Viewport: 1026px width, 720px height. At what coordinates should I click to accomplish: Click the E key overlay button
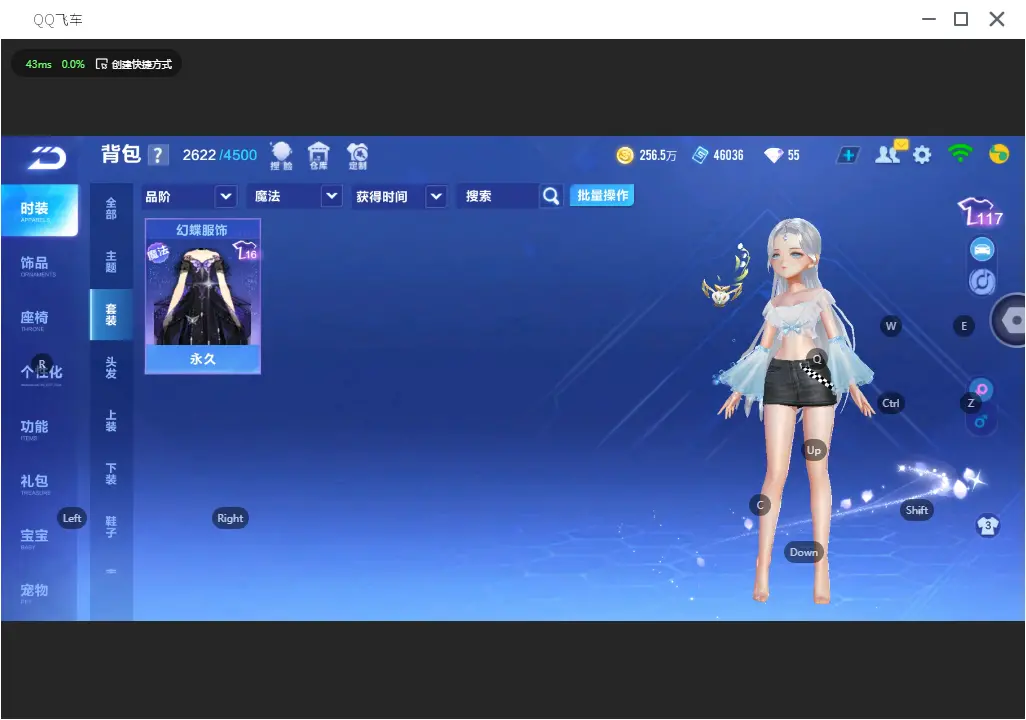point(963,326)
